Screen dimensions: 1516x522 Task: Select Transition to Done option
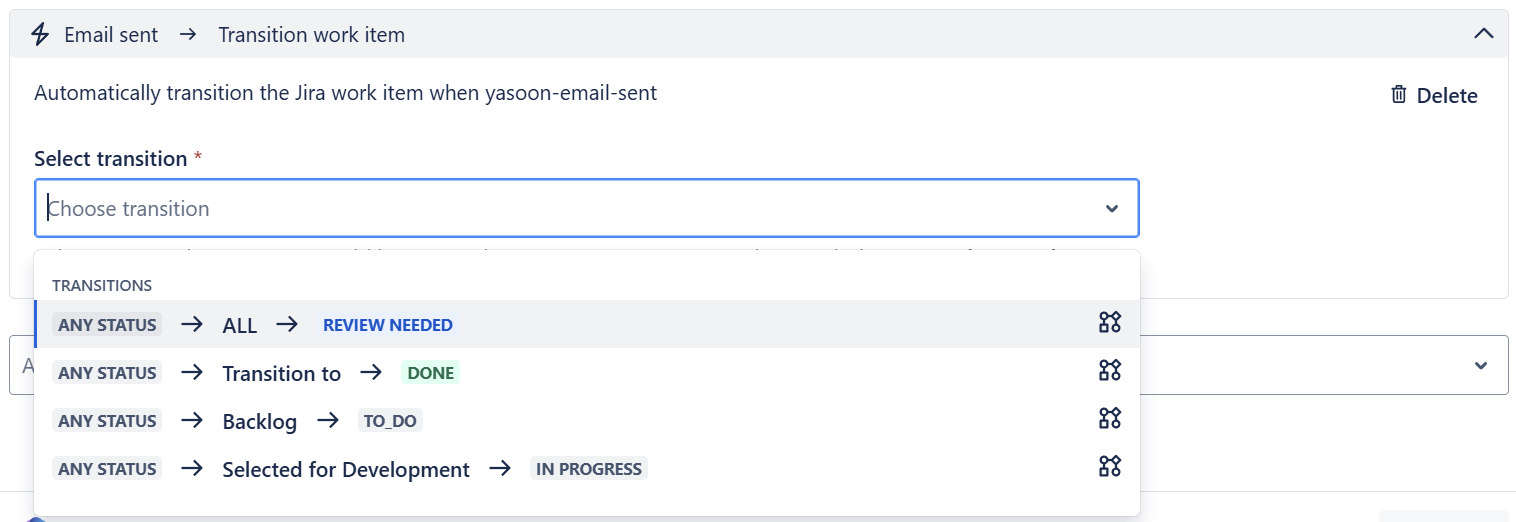281,373
